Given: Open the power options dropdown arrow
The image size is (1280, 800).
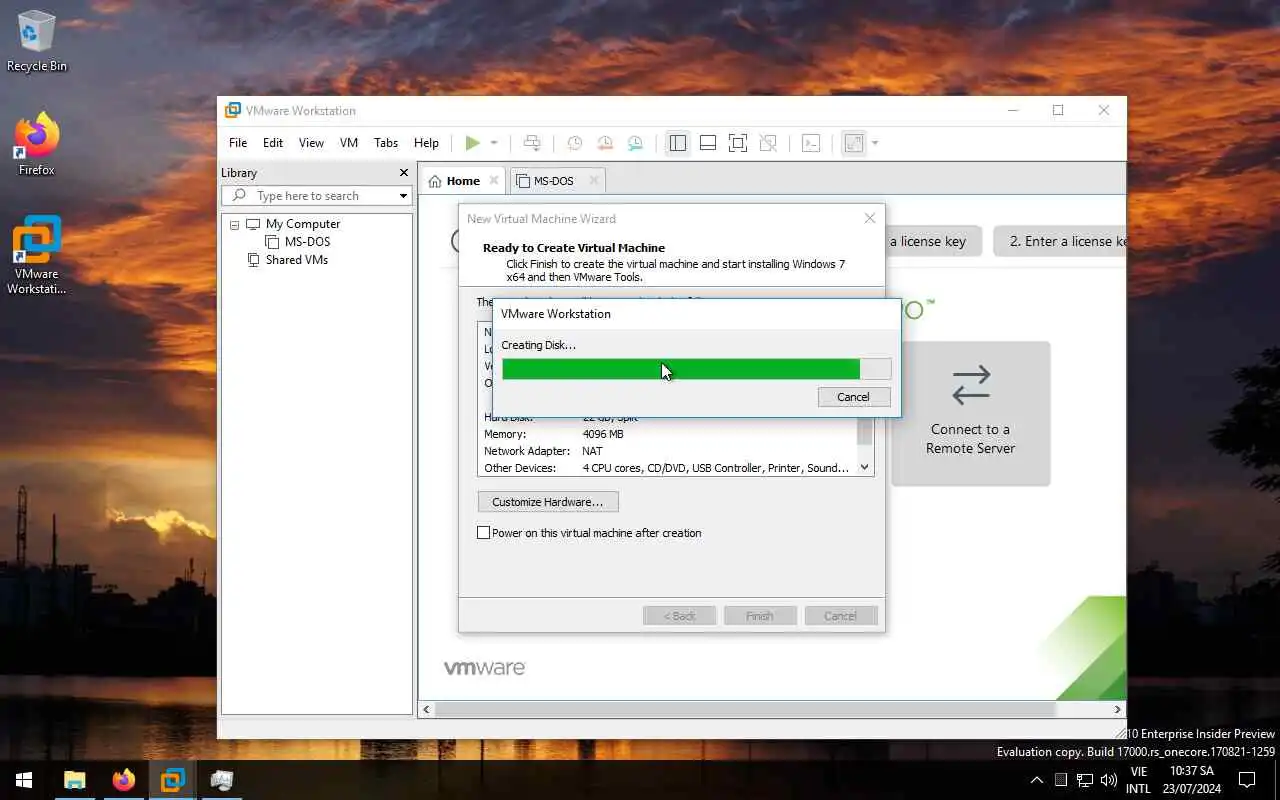Looking at the screenshot, I should (x=494, y=143).
